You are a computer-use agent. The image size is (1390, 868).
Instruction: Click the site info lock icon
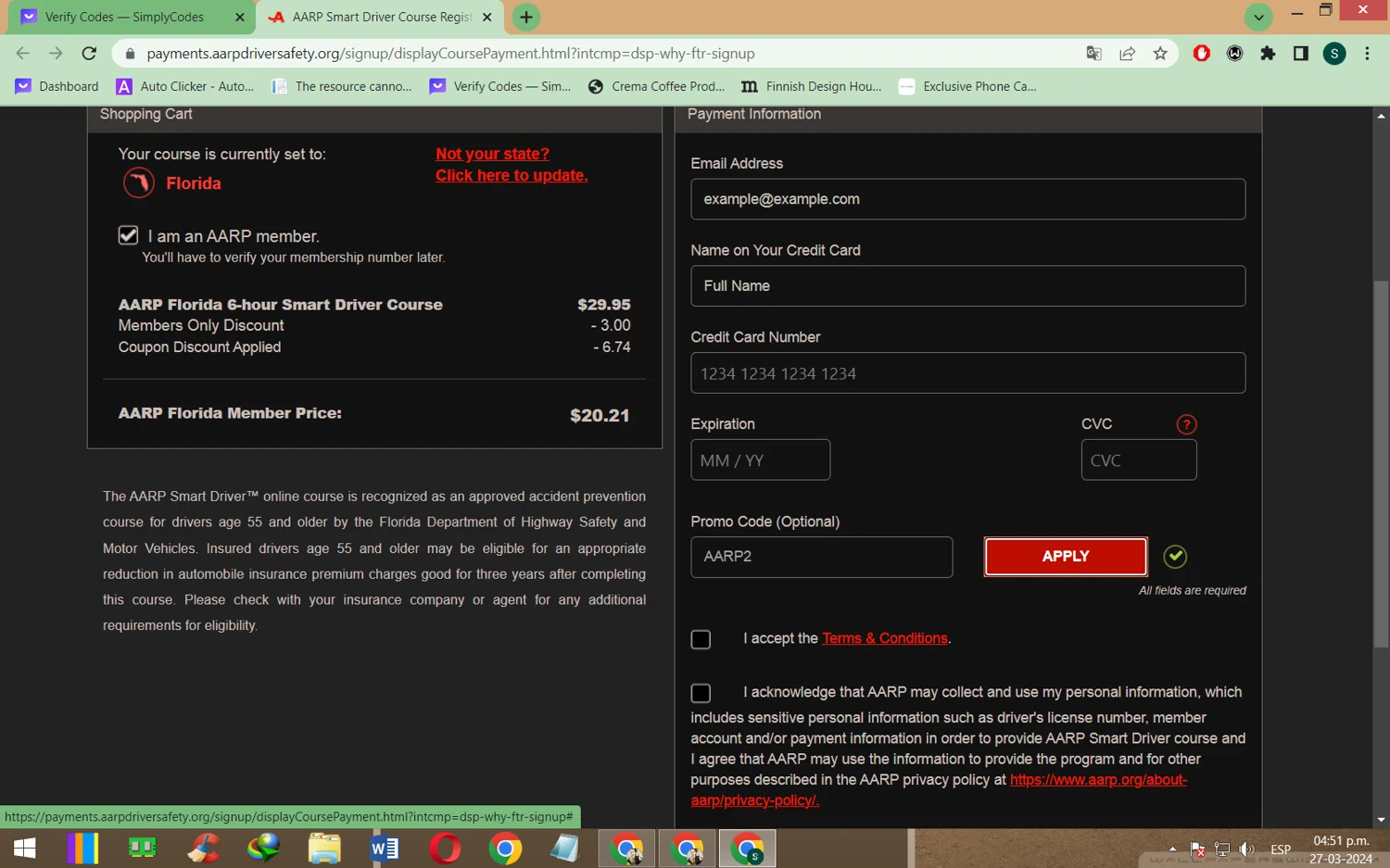(130, 54)
